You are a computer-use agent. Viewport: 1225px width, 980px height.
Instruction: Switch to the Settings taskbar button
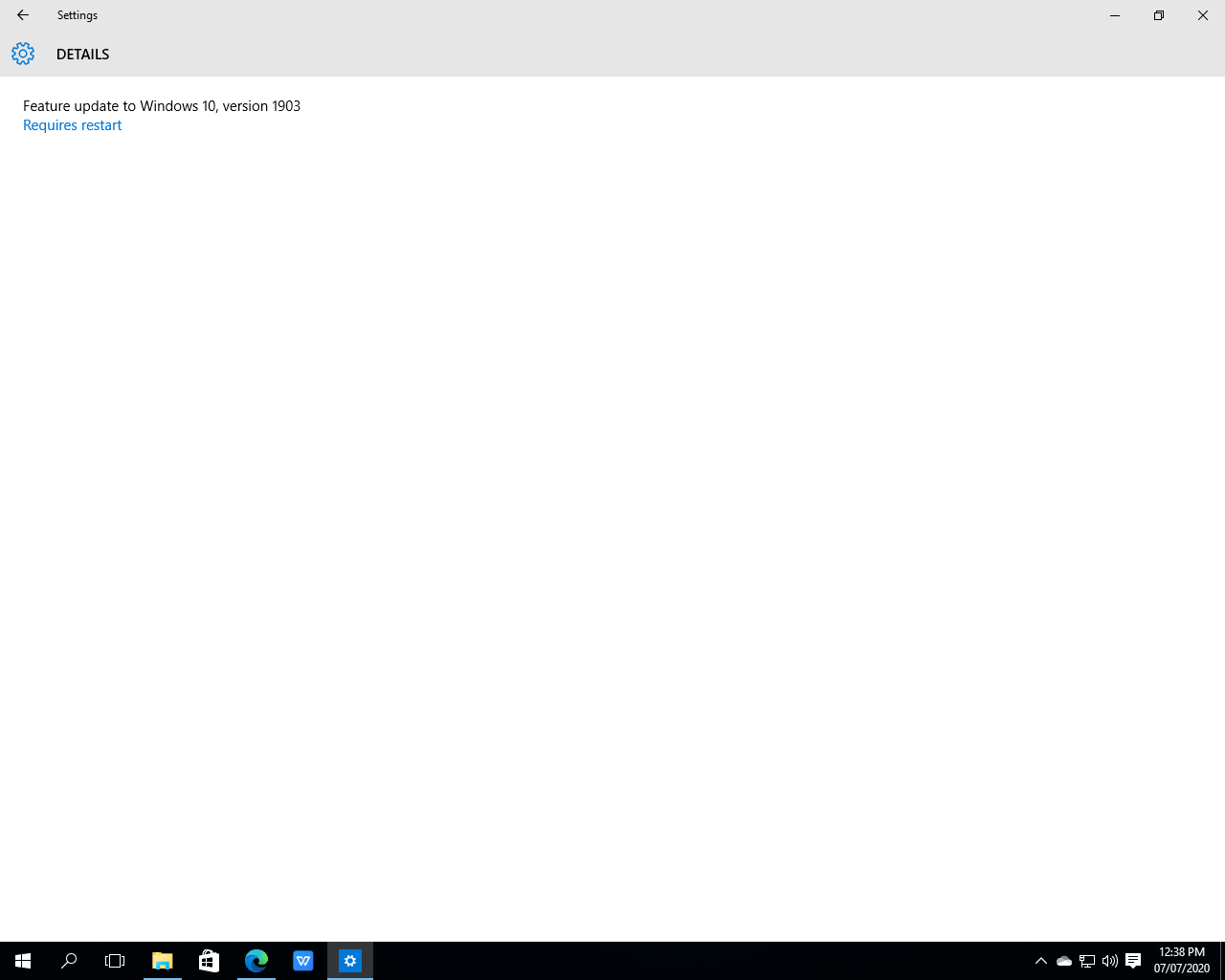pos(350,961)
